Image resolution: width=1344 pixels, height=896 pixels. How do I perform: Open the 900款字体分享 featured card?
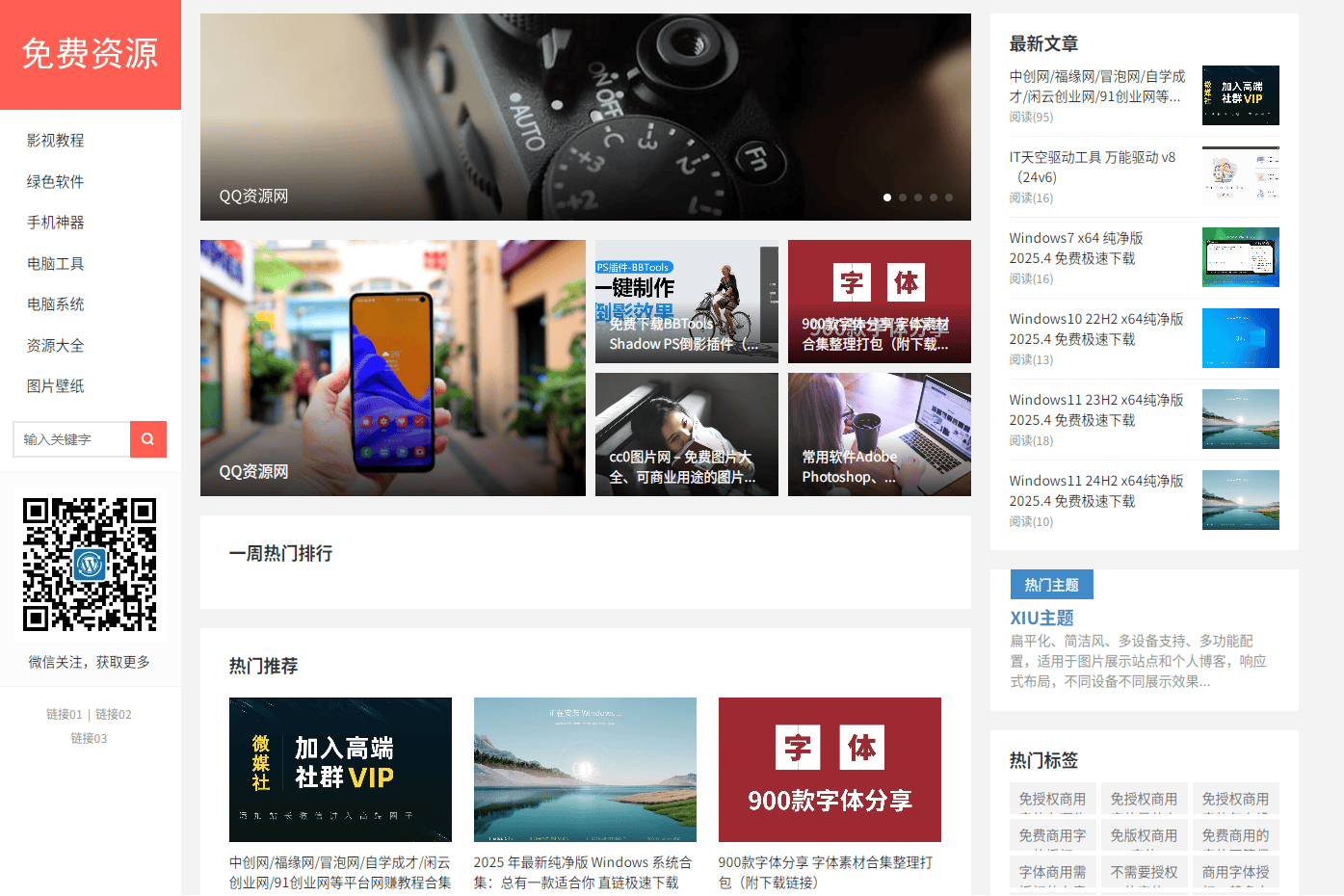pos(880,302)
